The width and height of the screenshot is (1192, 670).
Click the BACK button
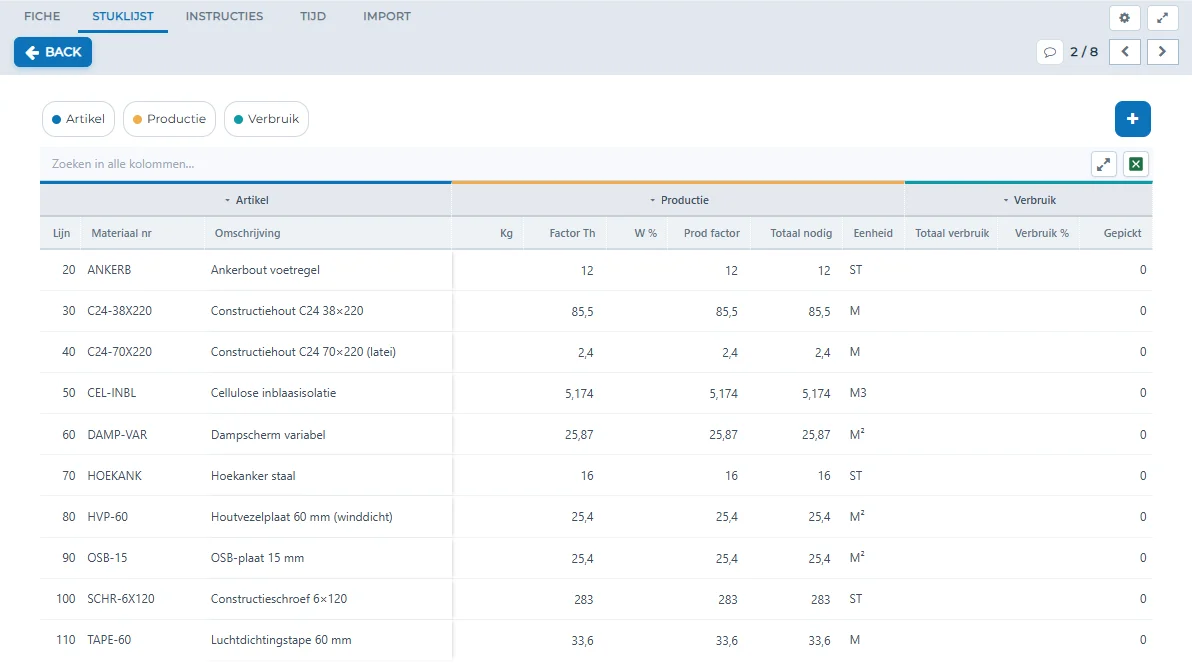click(x=53, y=52)
